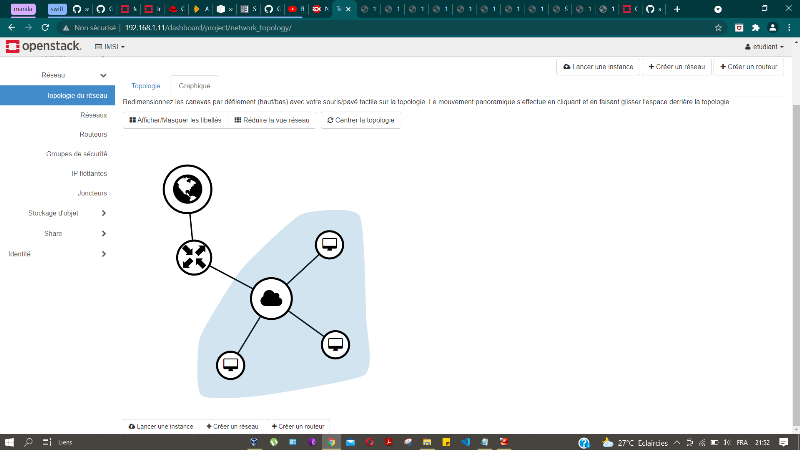Switch to the manila browser tab
This screenshot has width=800, height=450.
[x=23, y=9]
